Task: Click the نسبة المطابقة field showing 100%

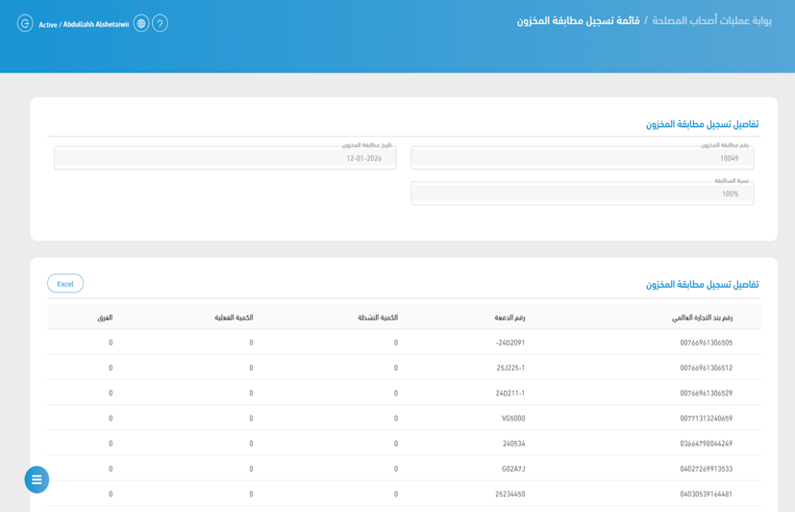Action: coord(582,194)
